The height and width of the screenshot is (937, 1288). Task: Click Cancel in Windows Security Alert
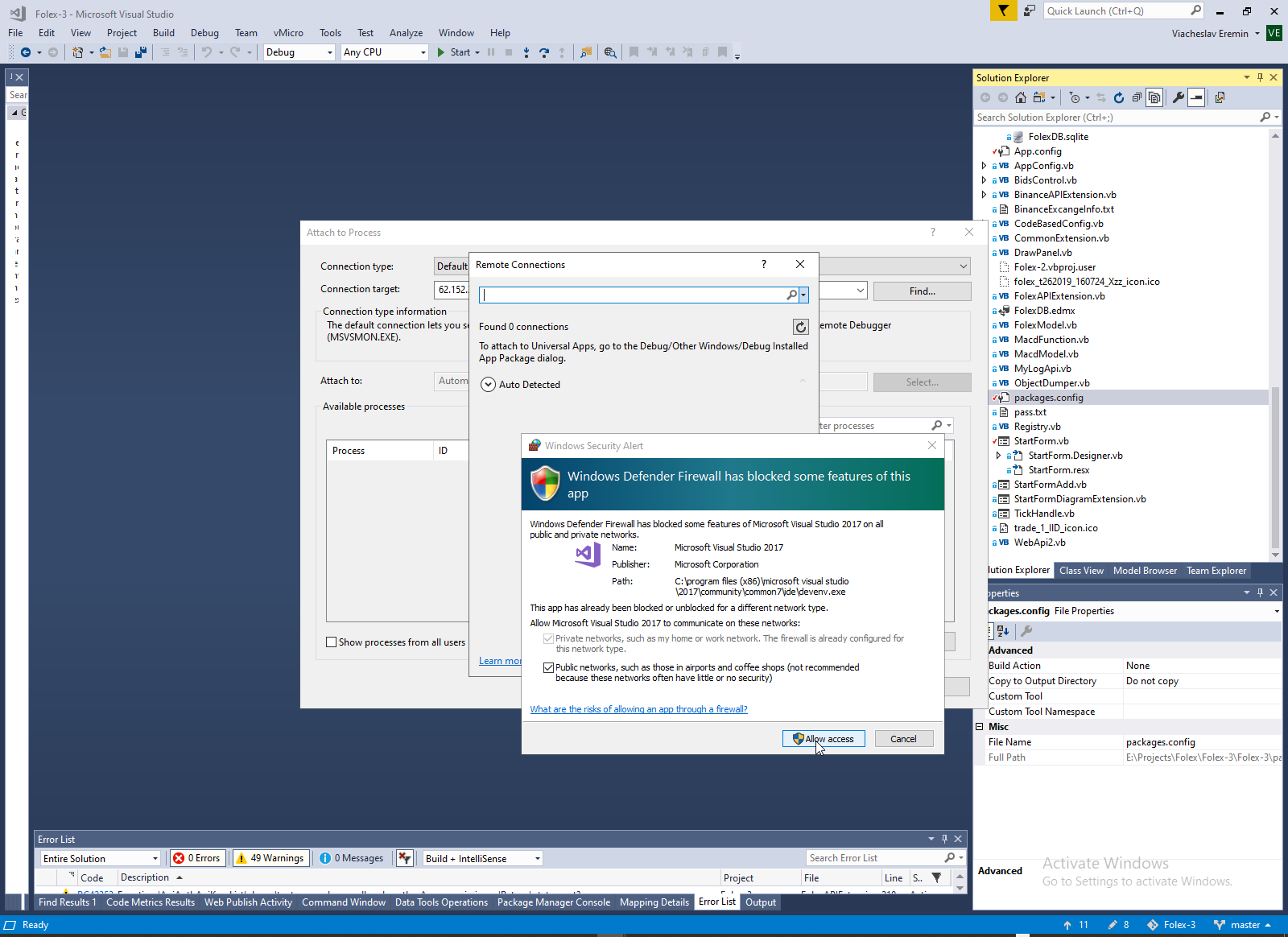(903, 739)
